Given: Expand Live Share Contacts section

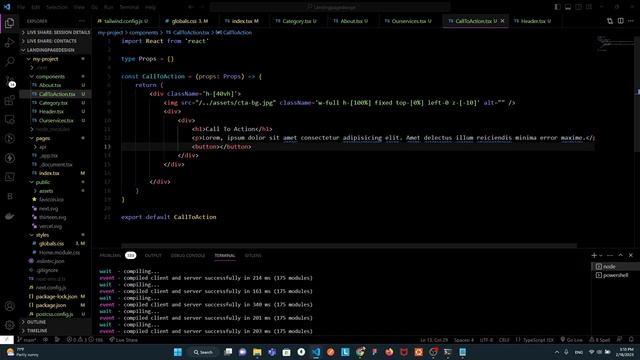Looking at the screenshot, I should point(56,41).
